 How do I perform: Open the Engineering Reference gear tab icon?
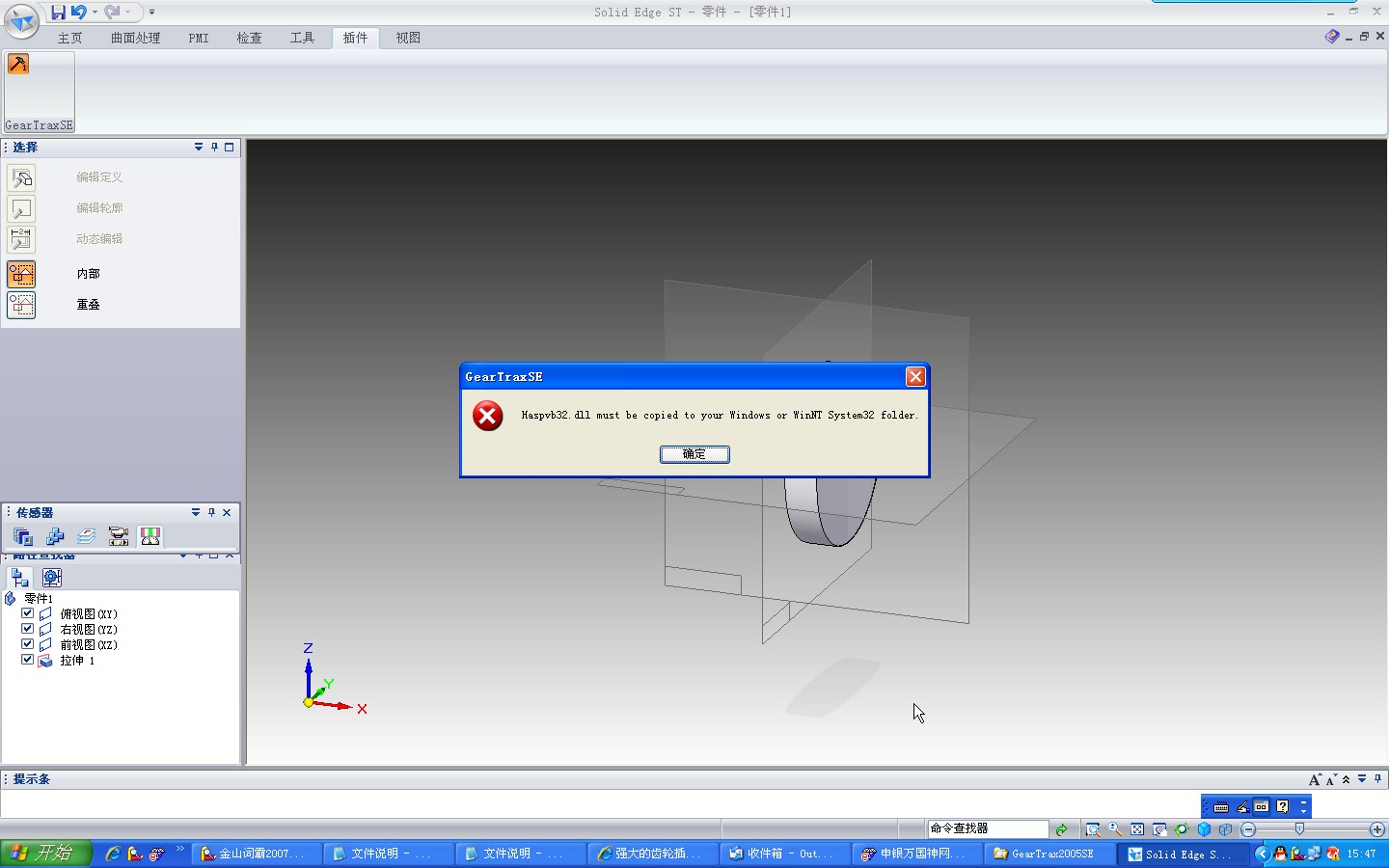[52, 578]
